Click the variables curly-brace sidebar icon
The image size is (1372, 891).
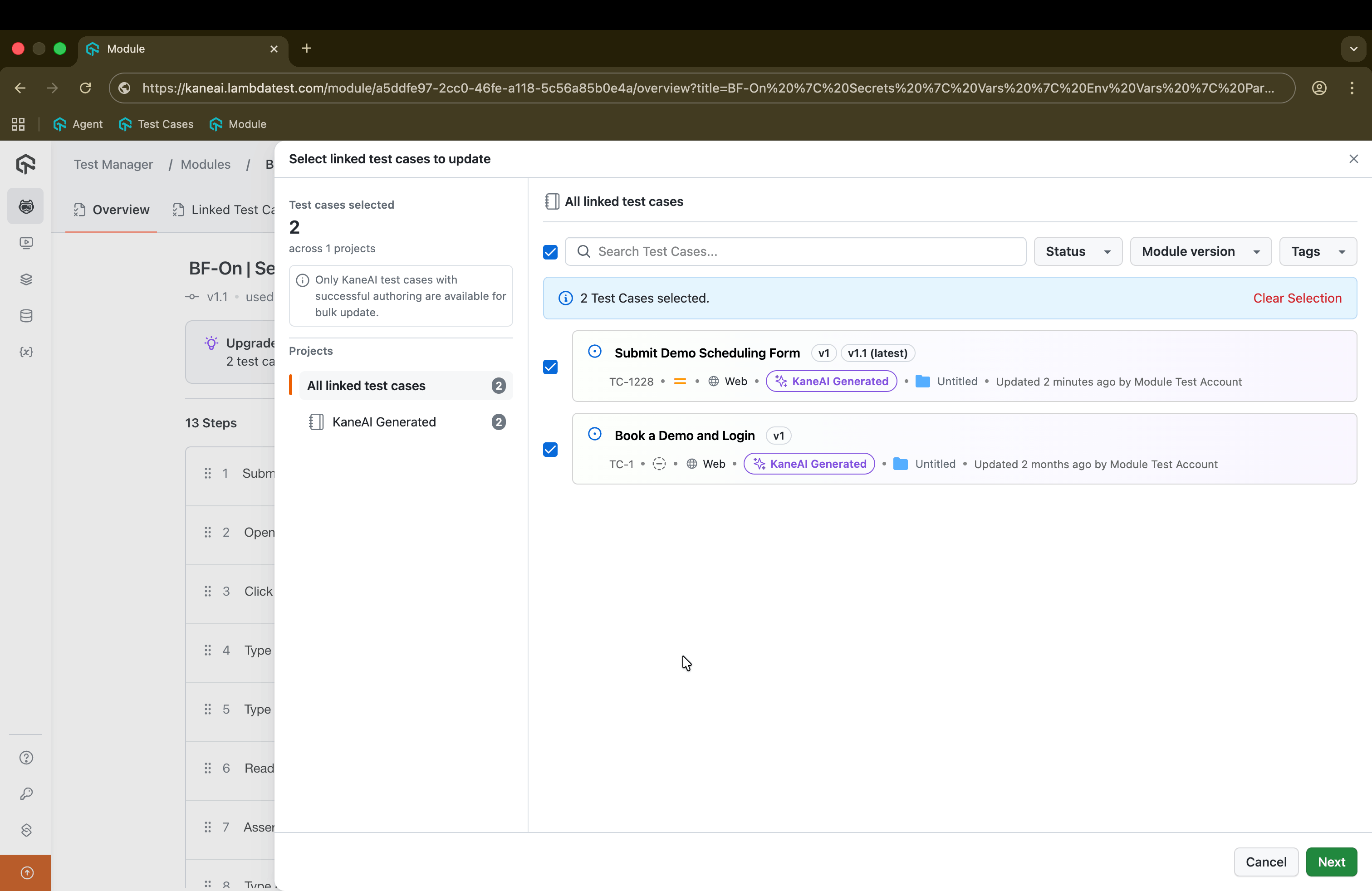[26, 352]
